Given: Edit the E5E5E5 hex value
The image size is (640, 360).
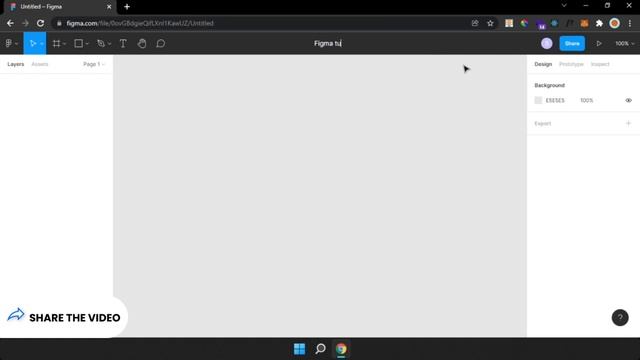Looking at the screenshot, I should tap(555, 100).
